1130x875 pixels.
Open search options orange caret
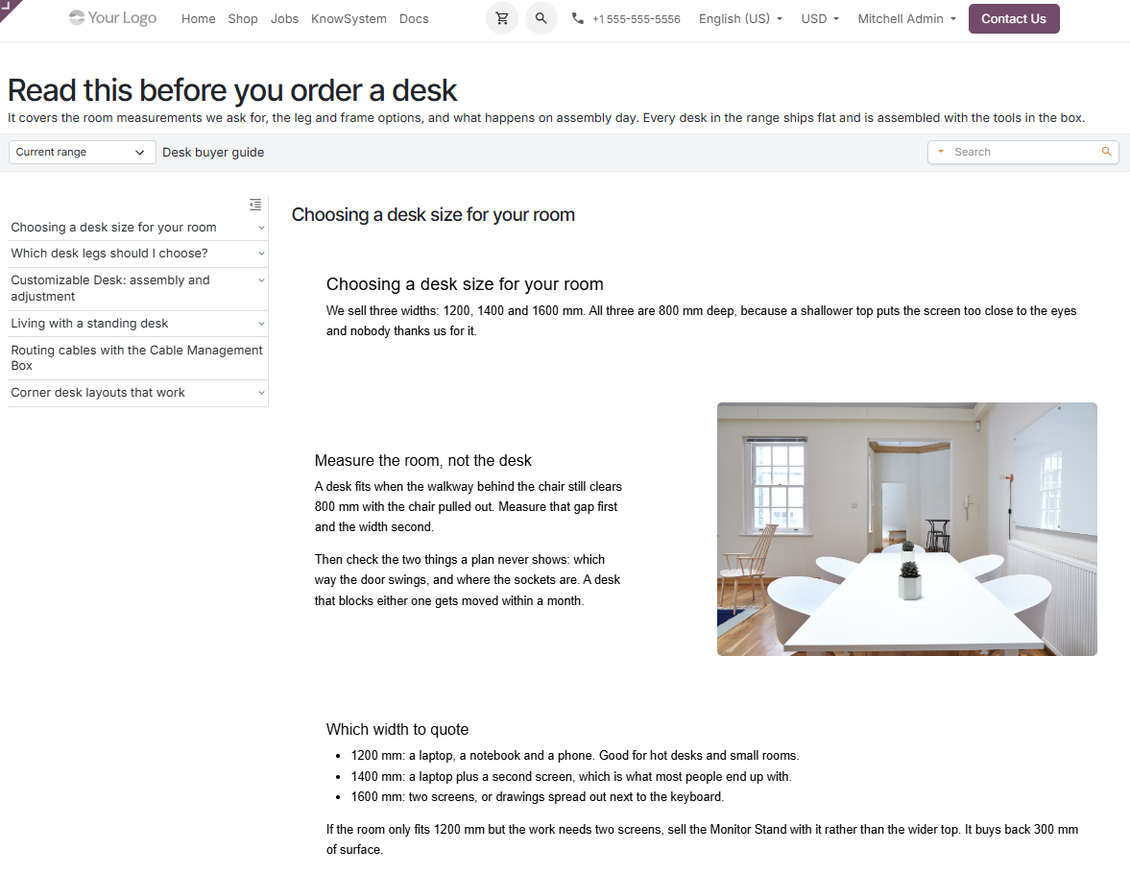(940, 151)
